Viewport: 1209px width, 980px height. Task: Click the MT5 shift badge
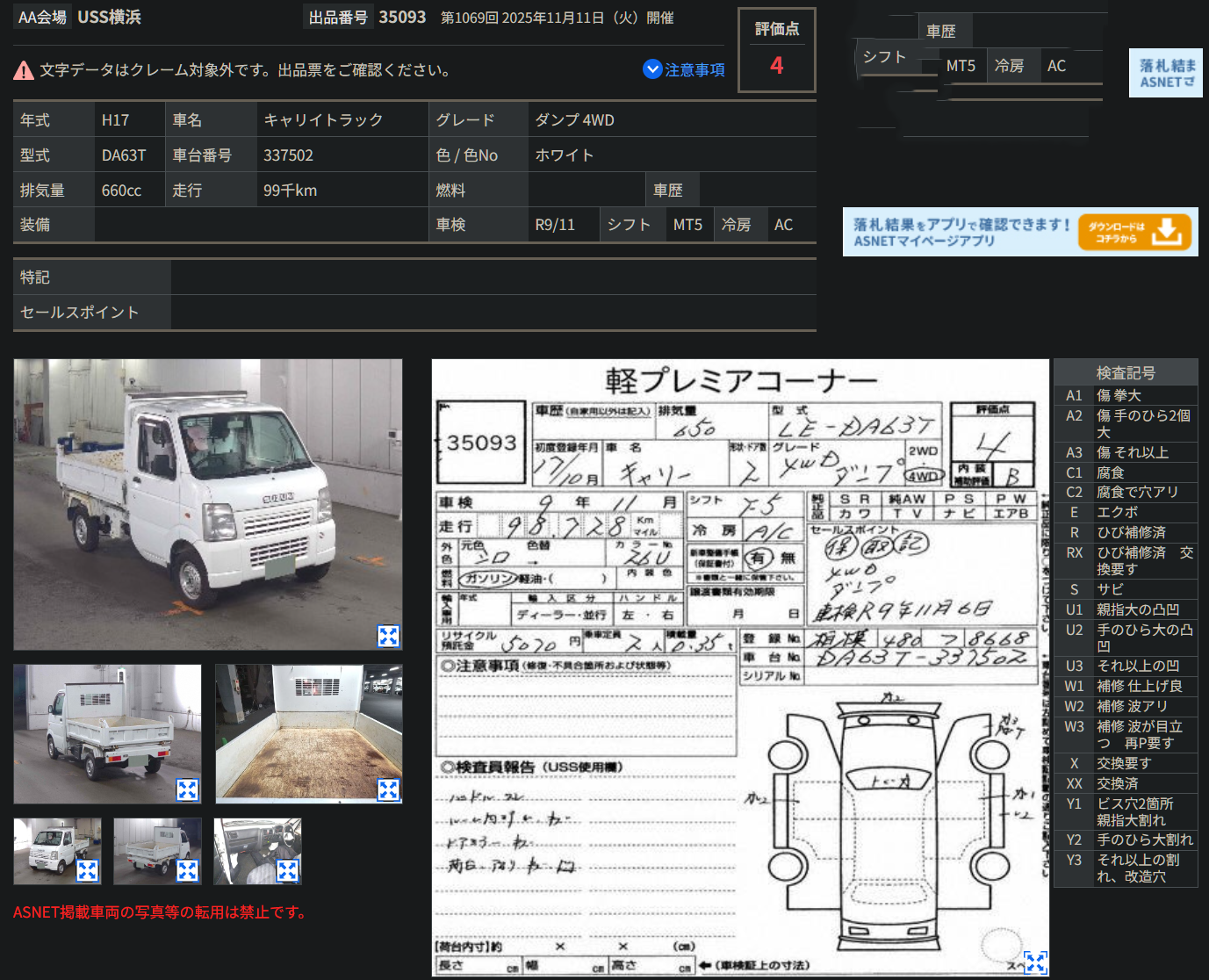[x=689, y=224]
